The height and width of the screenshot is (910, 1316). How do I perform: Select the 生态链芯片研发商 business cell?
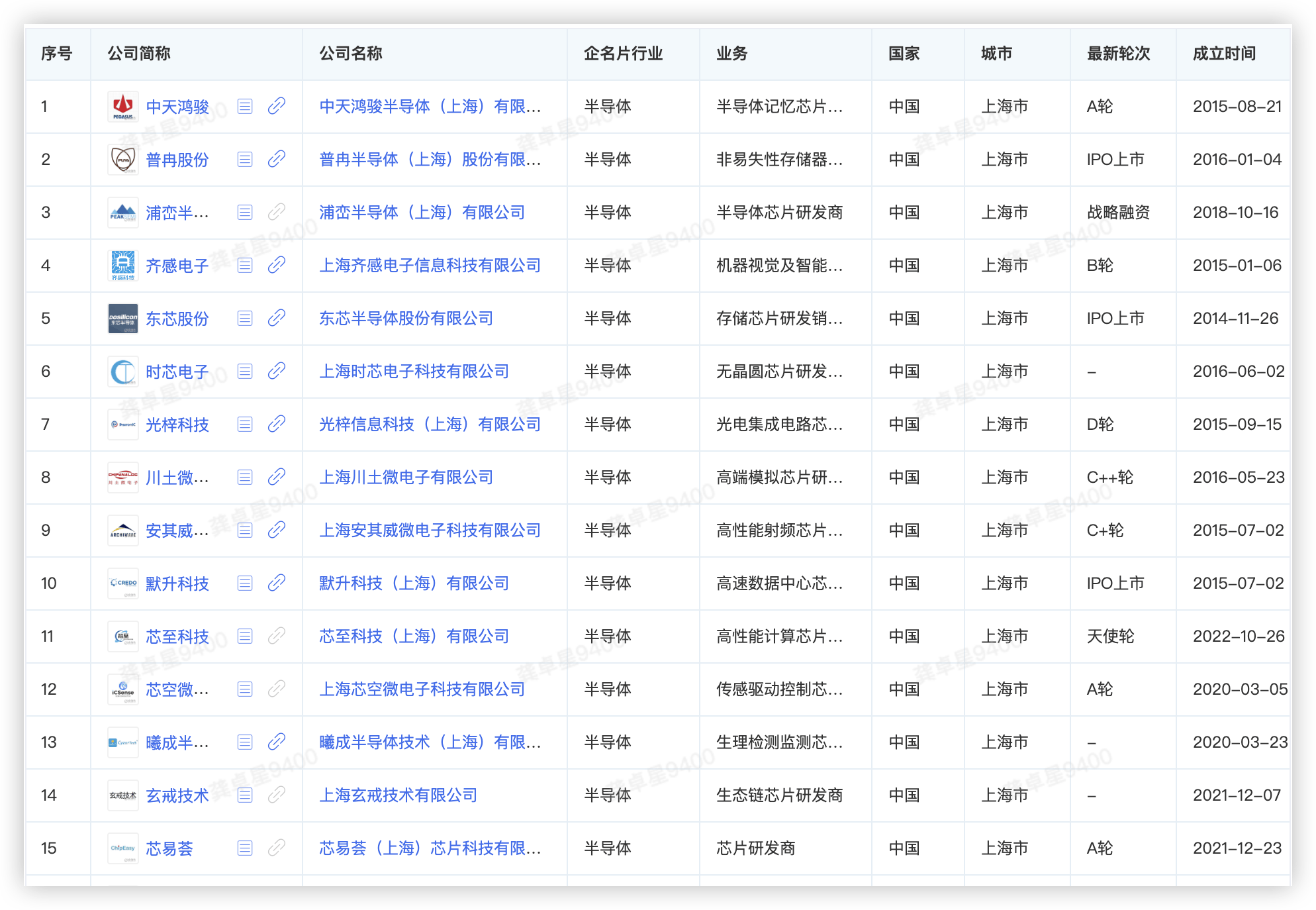pos(780,795)
